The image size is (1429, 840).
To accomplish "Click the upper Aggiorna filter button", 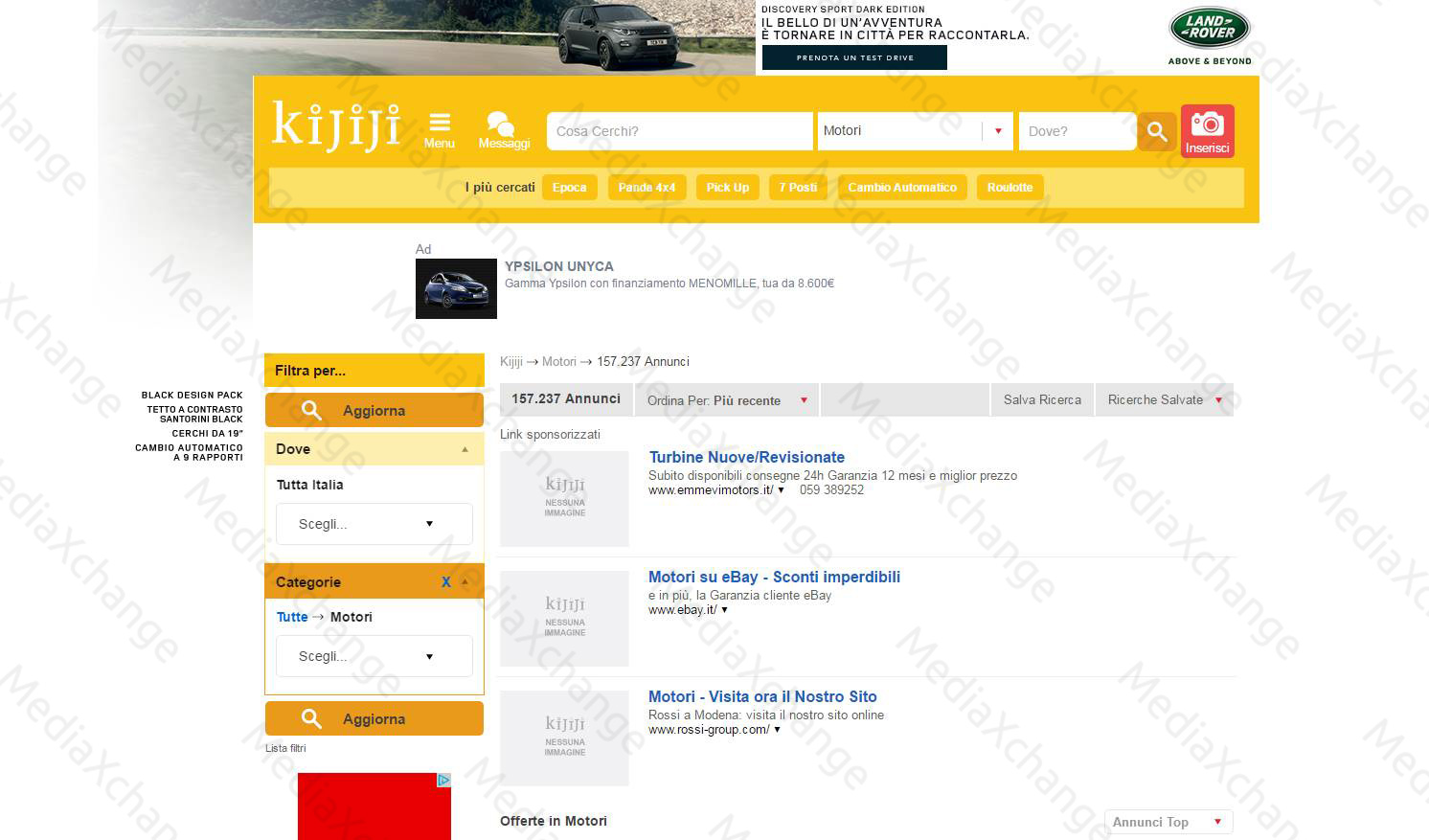I will 374,410.
